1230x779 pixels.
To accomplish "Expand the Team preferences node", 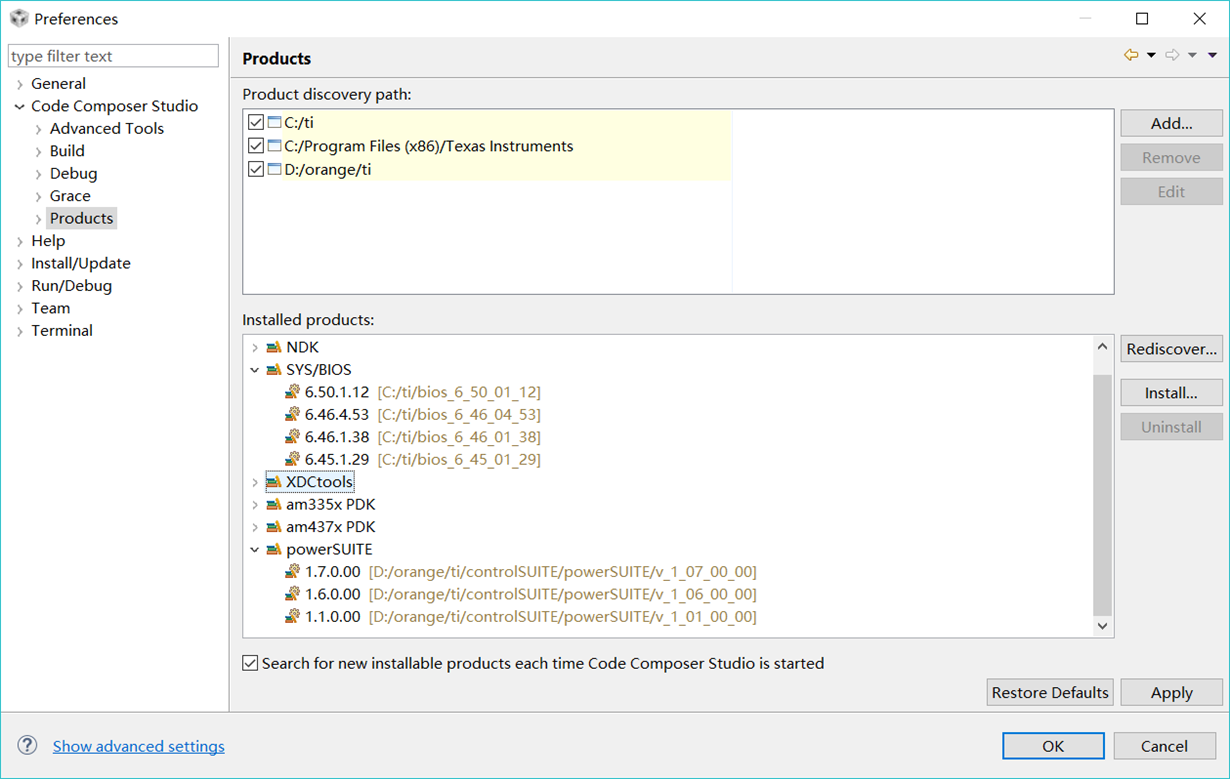I will point(20,309).
